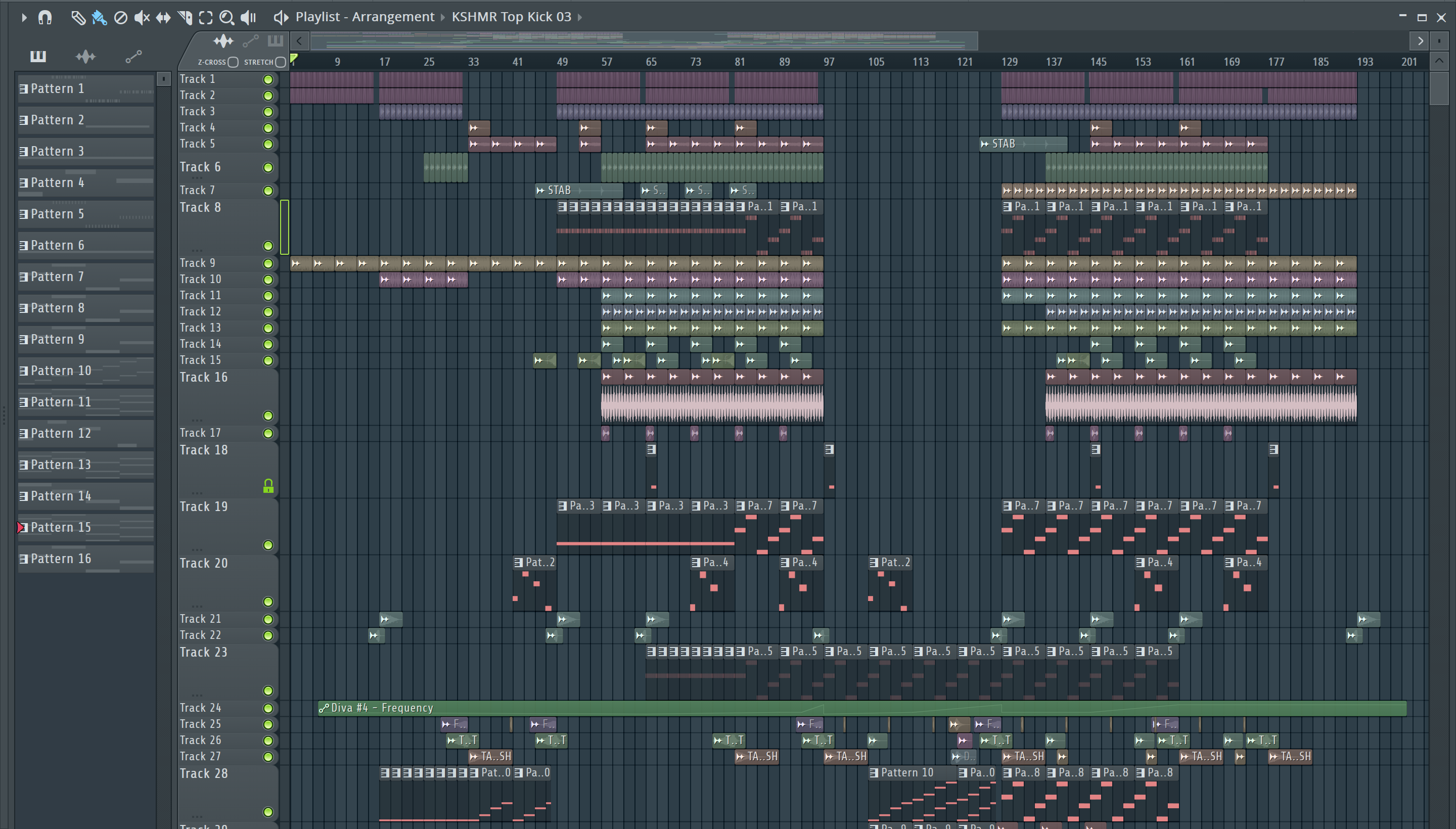This screenshot has width=1456, height=829.
Task: Click the timeline overview horizontal scrollbar
Action: pos(644,41)
